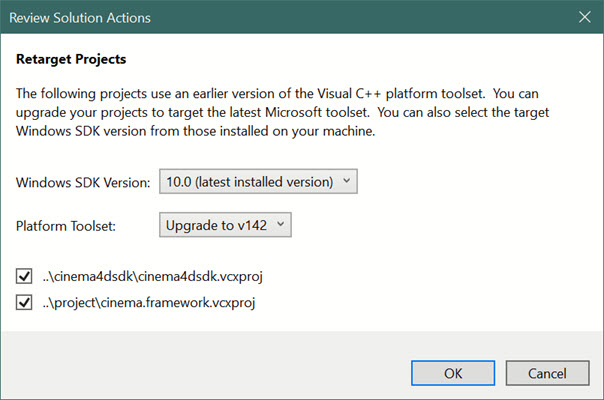Click the resize grip in dialog corner

pos(597,393)
